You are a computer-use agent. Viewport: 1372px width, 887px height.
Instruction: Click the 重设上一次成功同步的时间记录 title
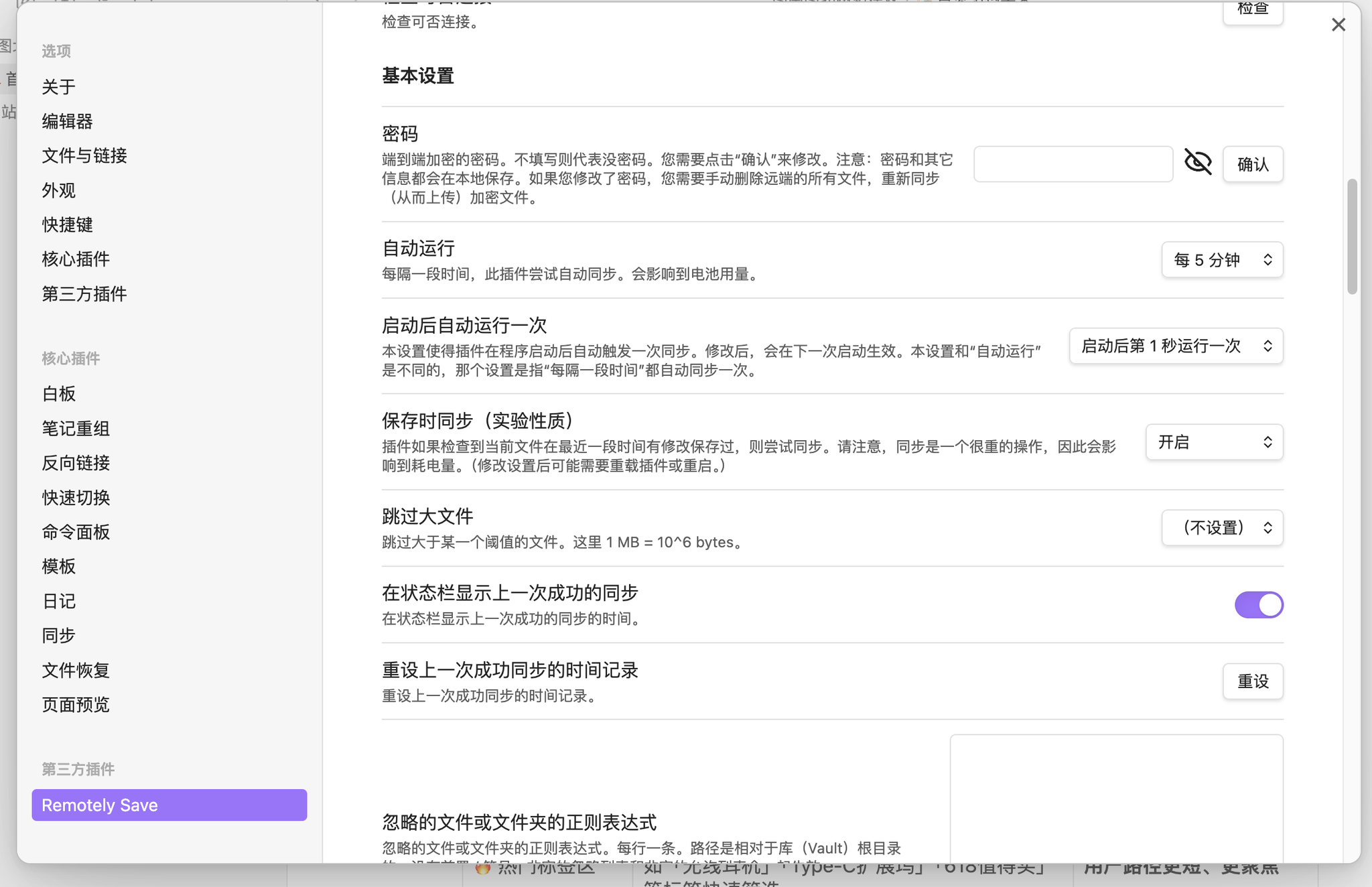[510, 670]
